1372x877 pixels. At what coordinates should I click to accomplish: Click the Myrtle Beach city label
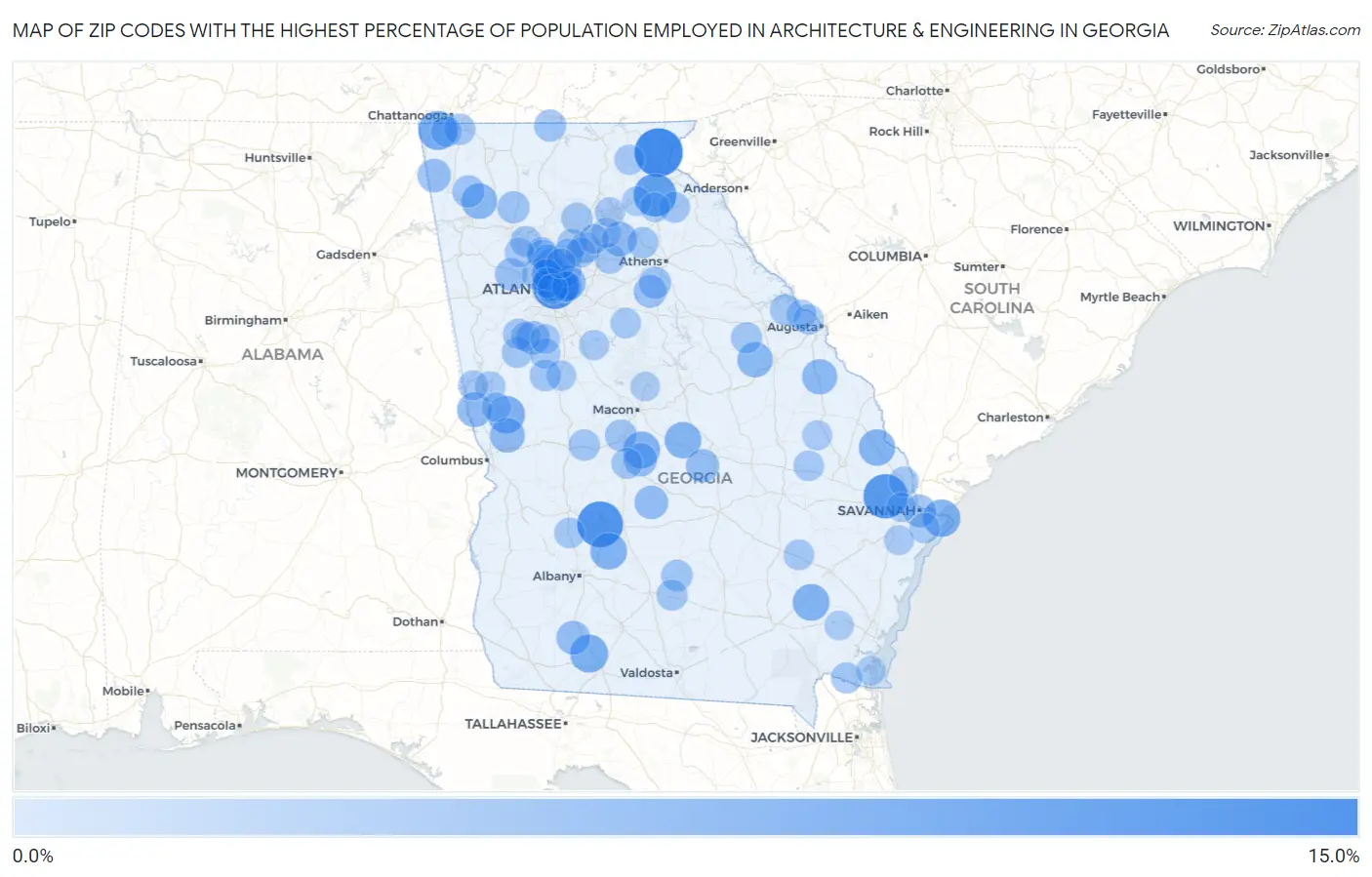(x=1120, y=297)
